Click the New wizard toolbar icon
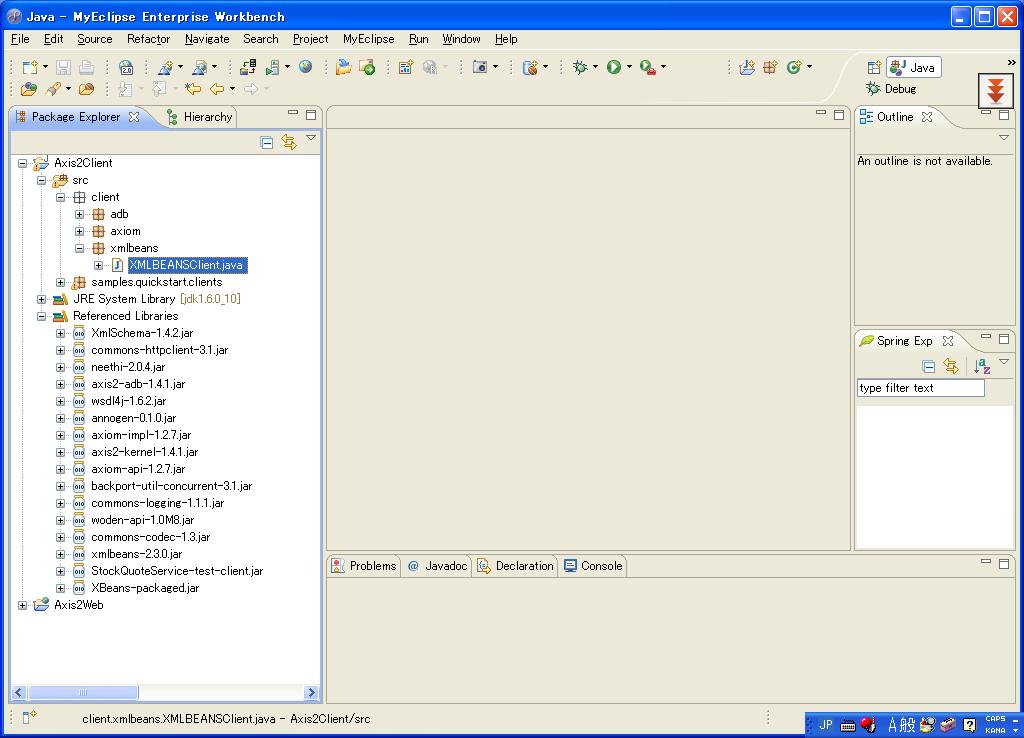 point(29,67)
